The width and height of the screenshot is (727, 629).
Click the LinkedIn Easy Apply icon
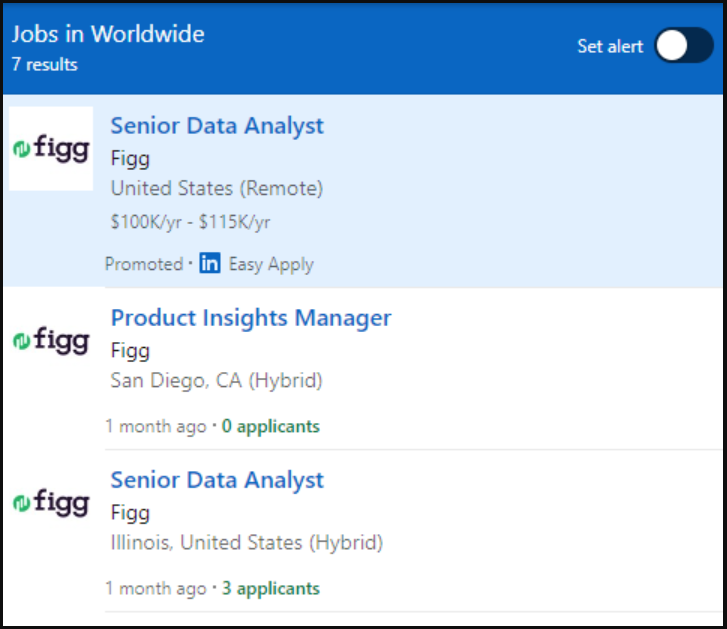(210, 263)
